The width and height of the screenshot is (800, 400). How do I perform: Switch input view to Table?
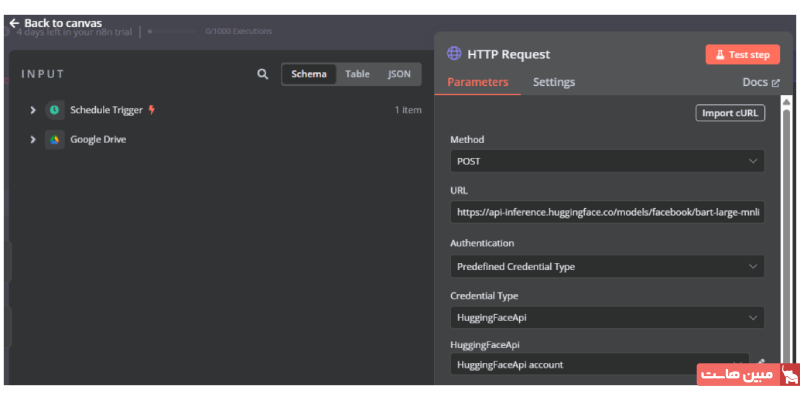[x=357, y=74]
